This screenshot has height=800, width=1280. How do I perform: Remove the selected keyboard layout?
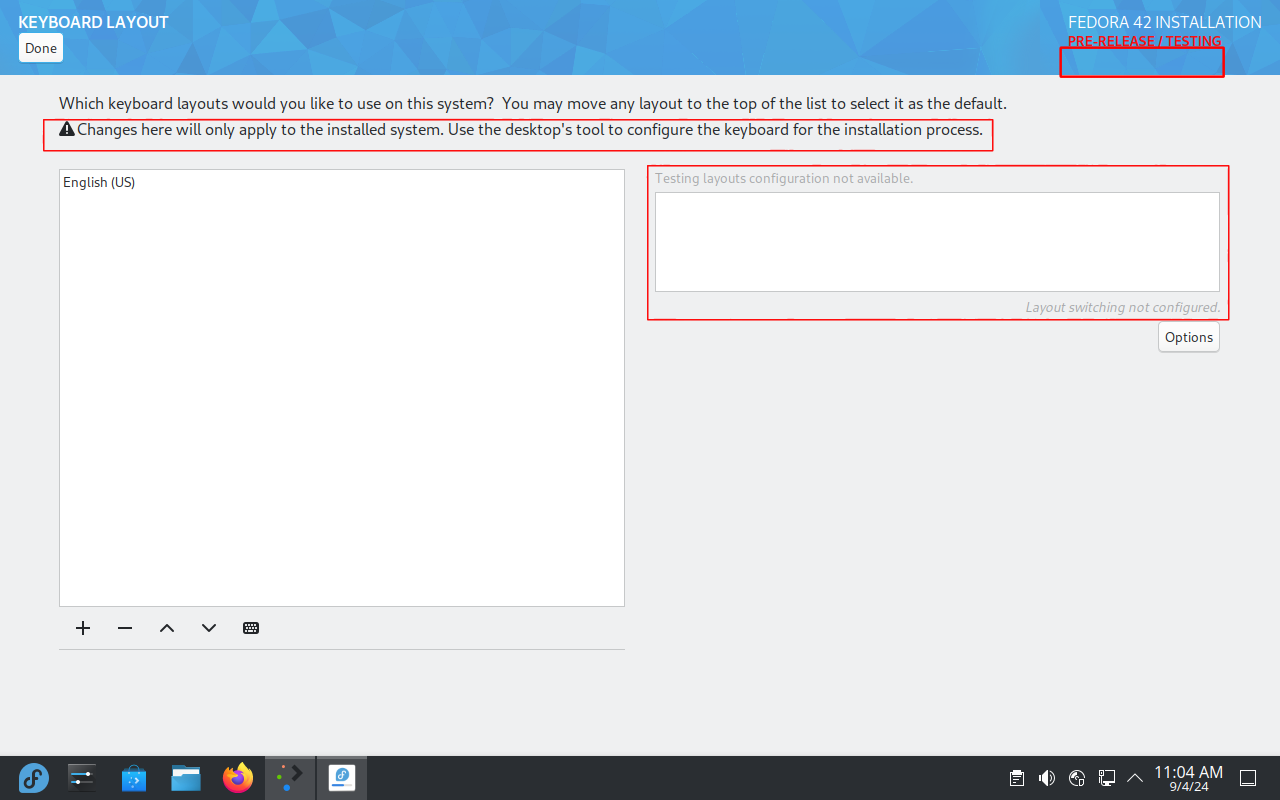coord(125,628)
